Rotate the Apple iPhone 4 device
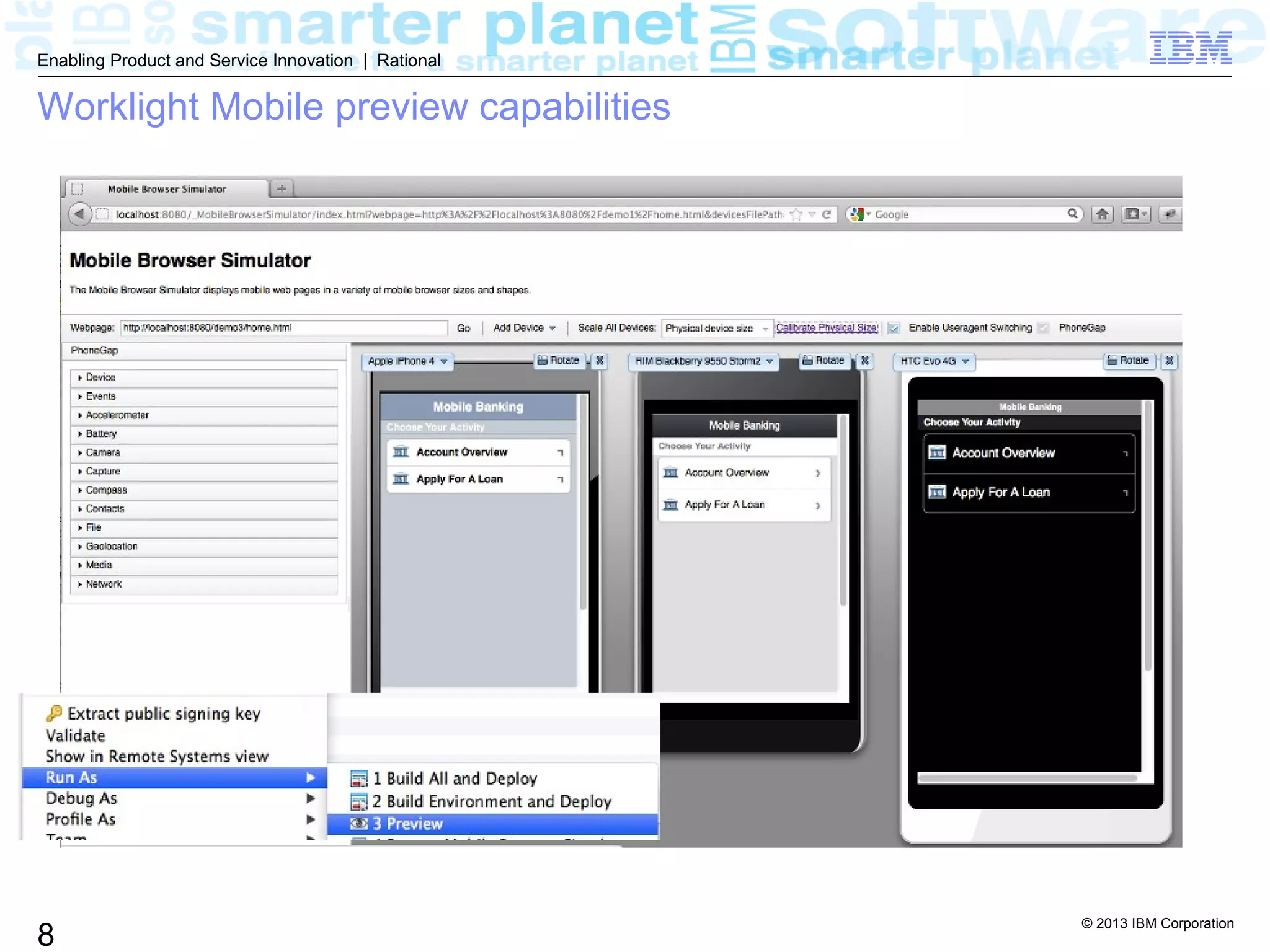Screen dimensions: 1270x952 click(x=558, y=360)
